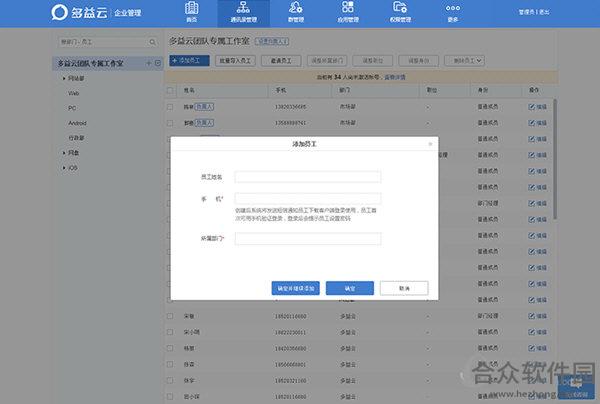
Task: Focus the sidebar department and employee search field
Action: point(108,42)
